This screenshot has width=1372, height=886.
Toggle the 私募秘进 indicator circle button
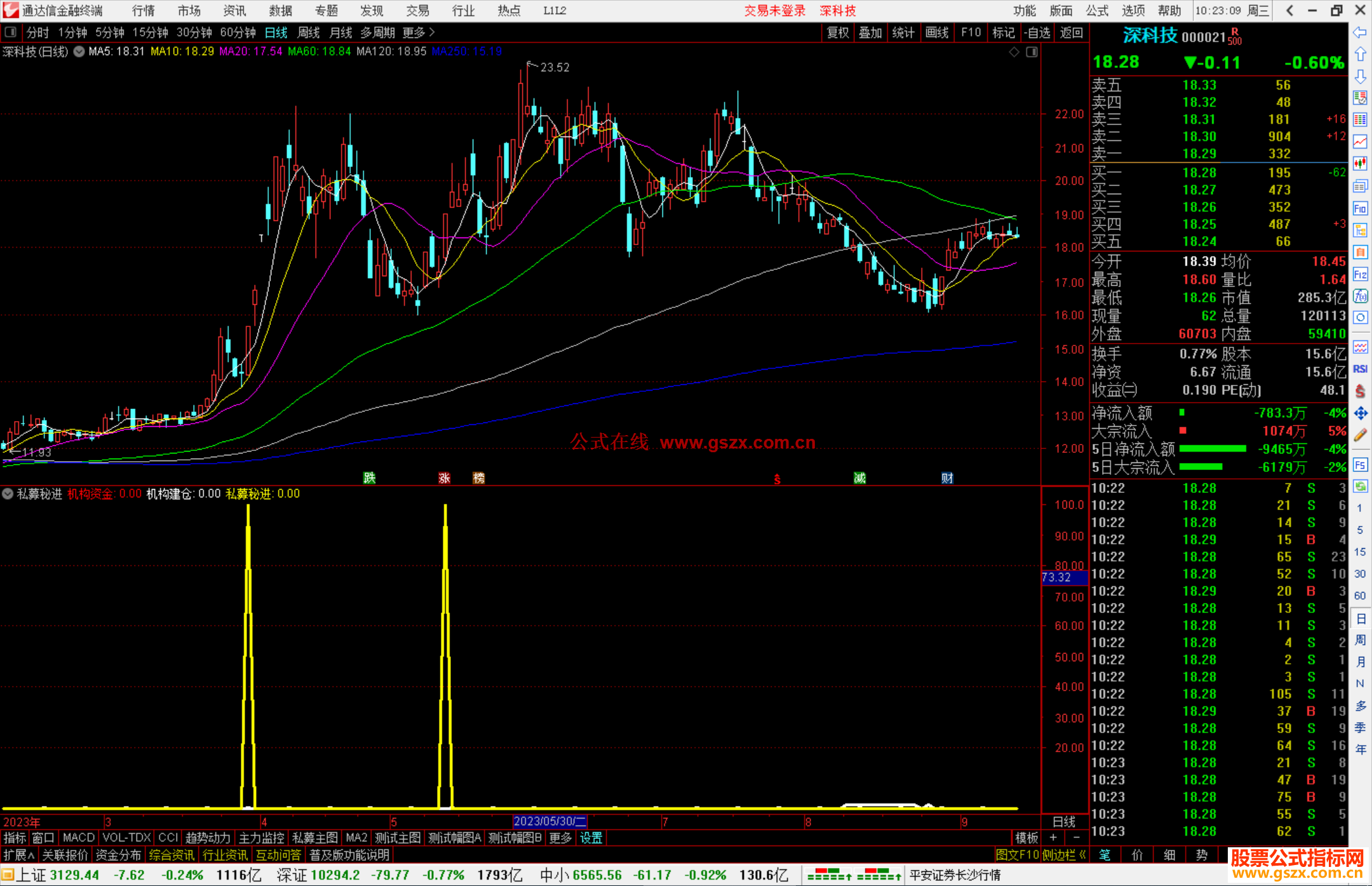point(8,493)
